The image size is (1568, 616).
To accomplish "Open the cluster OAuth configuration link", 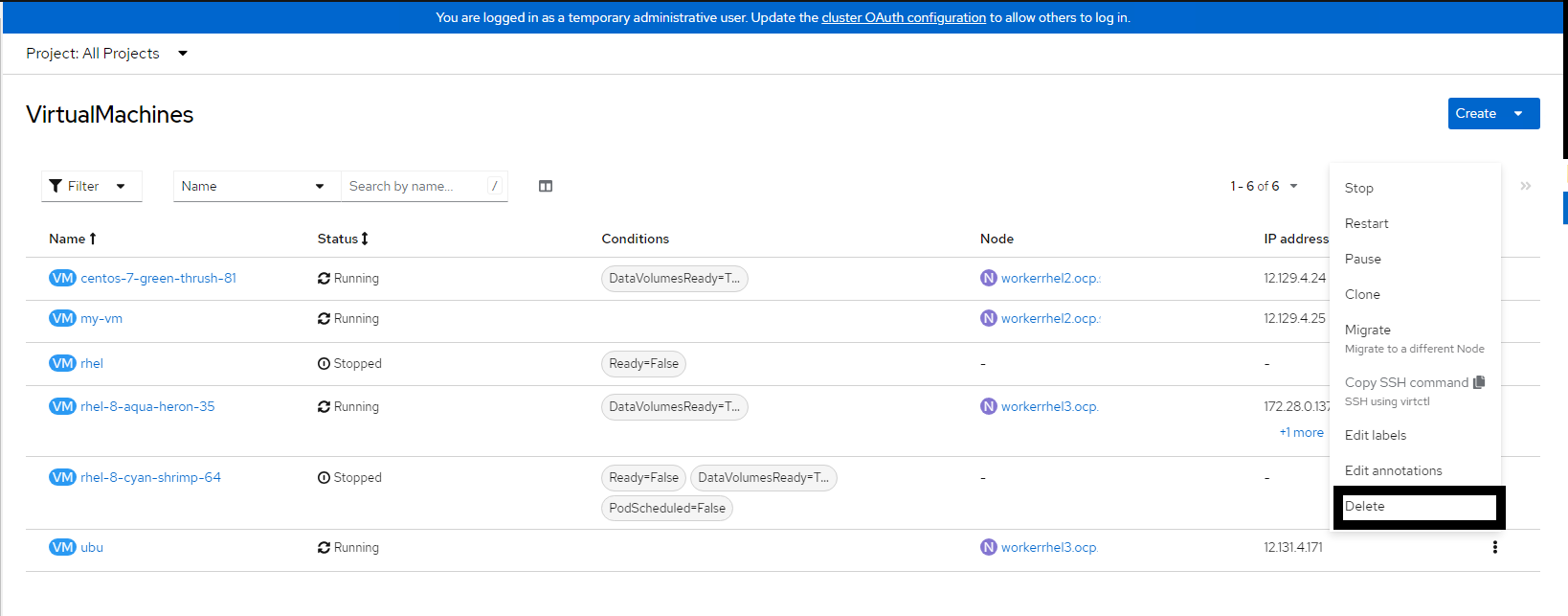I will pos(903,17).
